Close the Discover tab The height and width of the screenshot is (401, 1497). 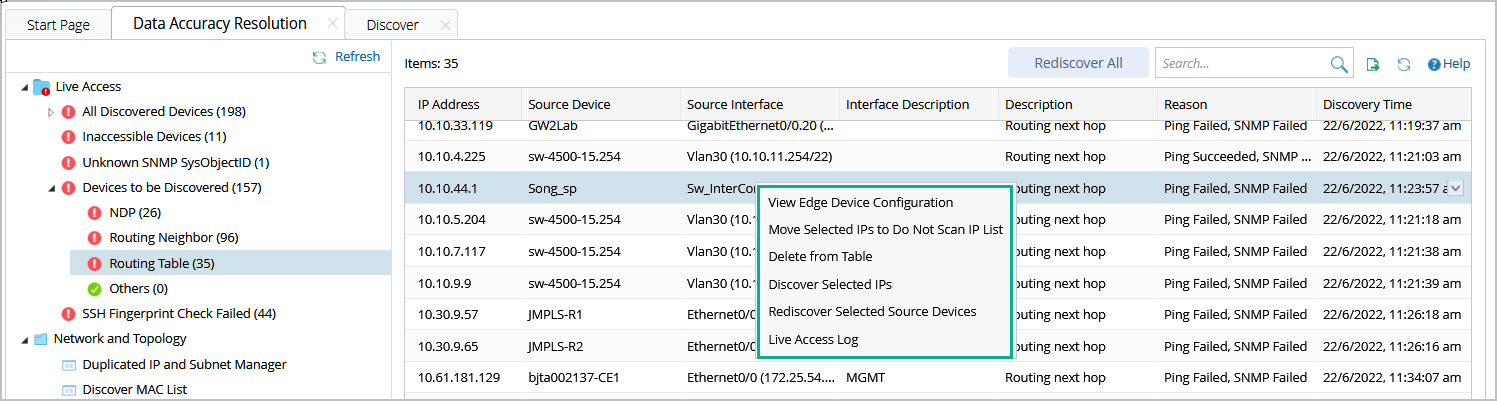click(x=445, y=25)
